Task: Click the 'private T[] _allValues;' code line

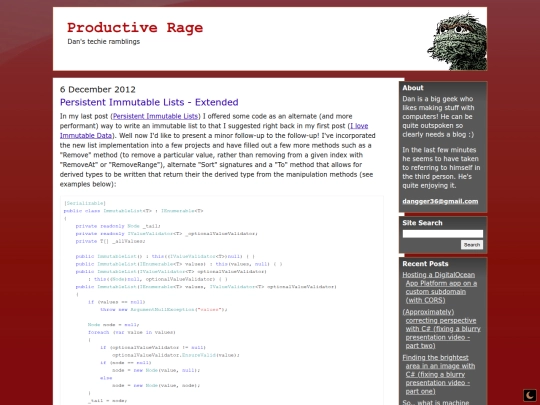Action: (111, 241)
